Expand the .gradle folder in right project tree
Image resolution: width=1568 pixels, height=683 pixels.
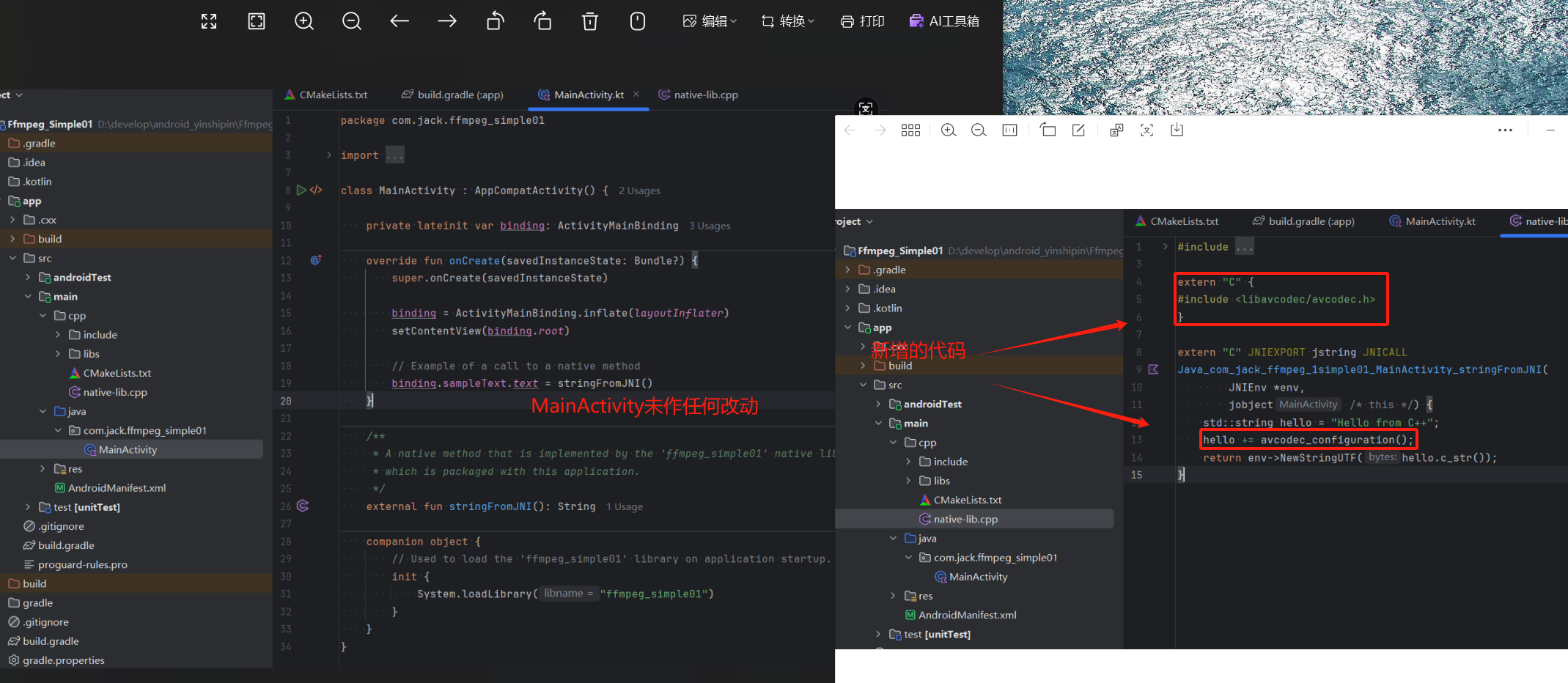click(848, 270)
